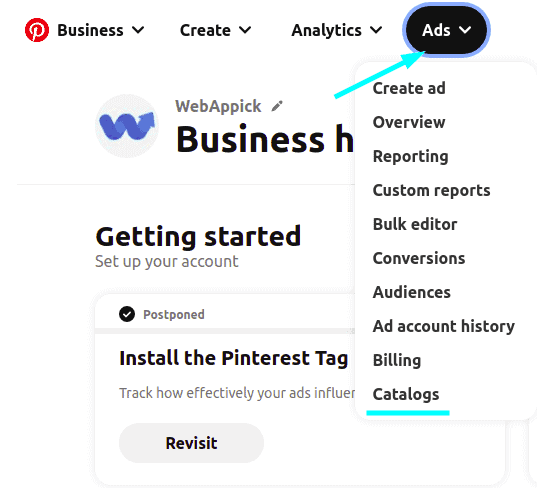Open Custom reports
Screen dimensions: 537x488
pos(431,190)
